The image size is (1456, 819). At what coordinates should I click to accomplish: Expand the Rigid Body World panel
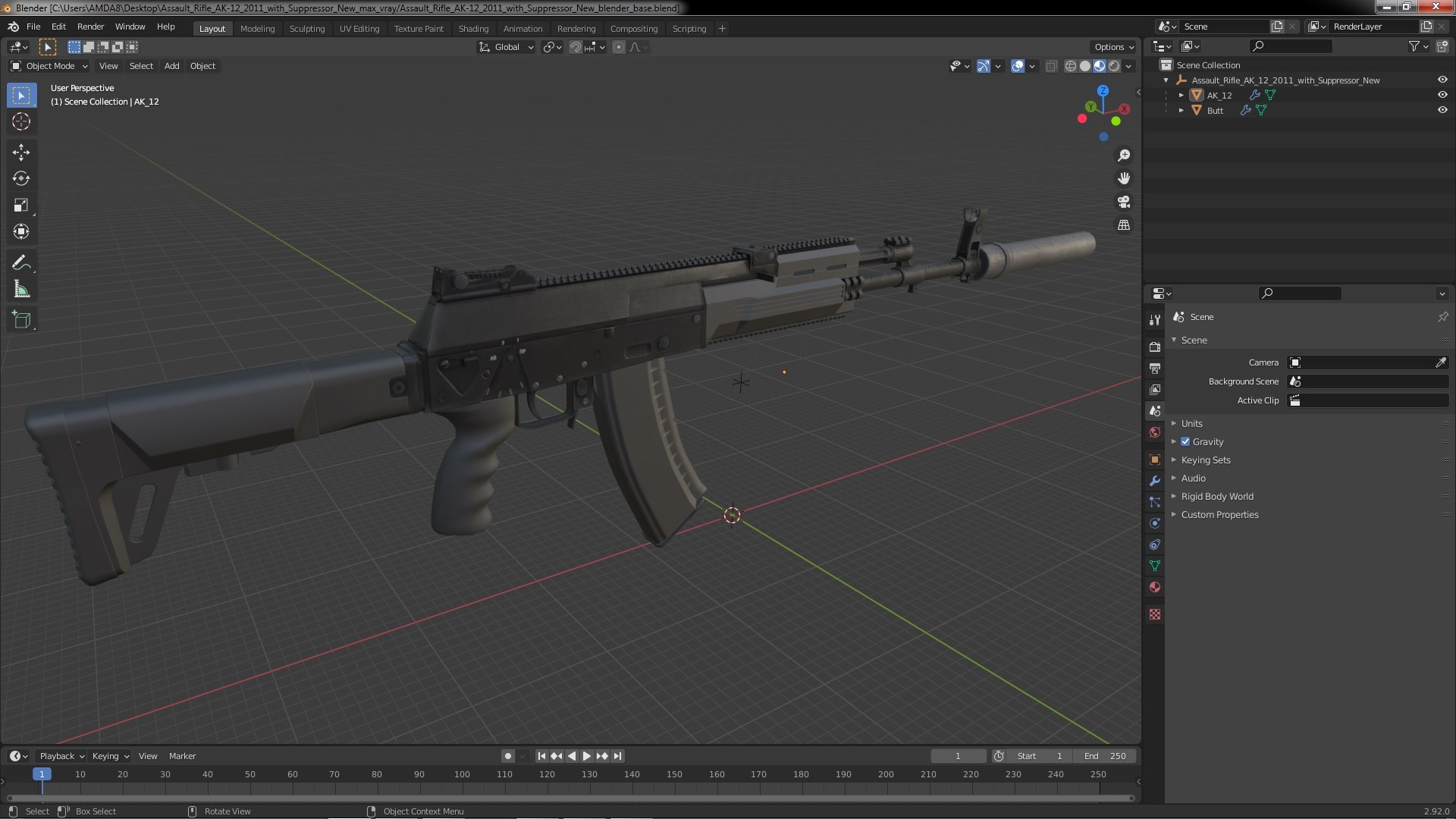tap(1216, 496)
